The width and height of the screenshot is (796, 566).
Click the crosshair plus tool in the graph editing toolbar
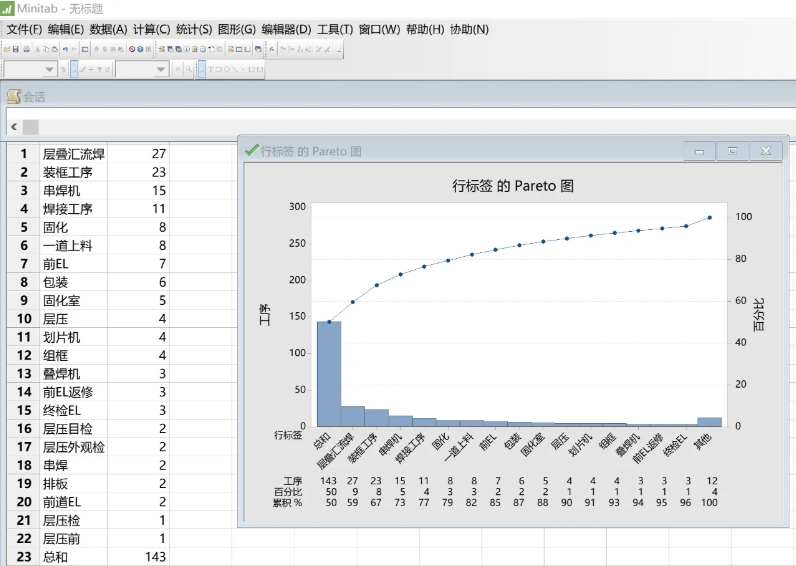point(91,69)
